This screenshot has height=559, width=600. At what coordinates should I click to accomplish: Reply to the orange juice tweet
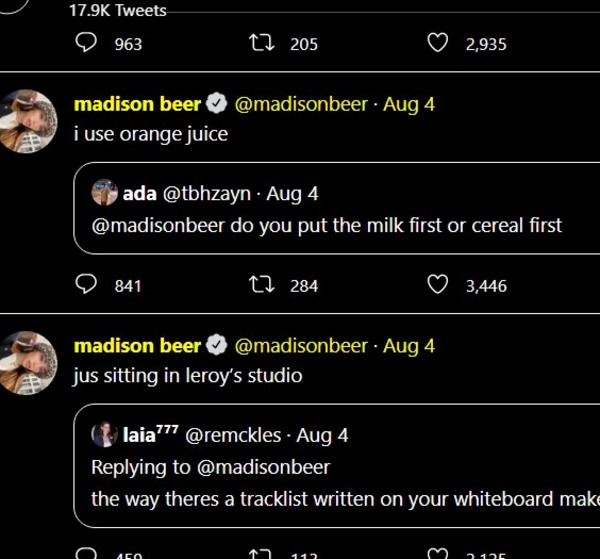(87, 285)
